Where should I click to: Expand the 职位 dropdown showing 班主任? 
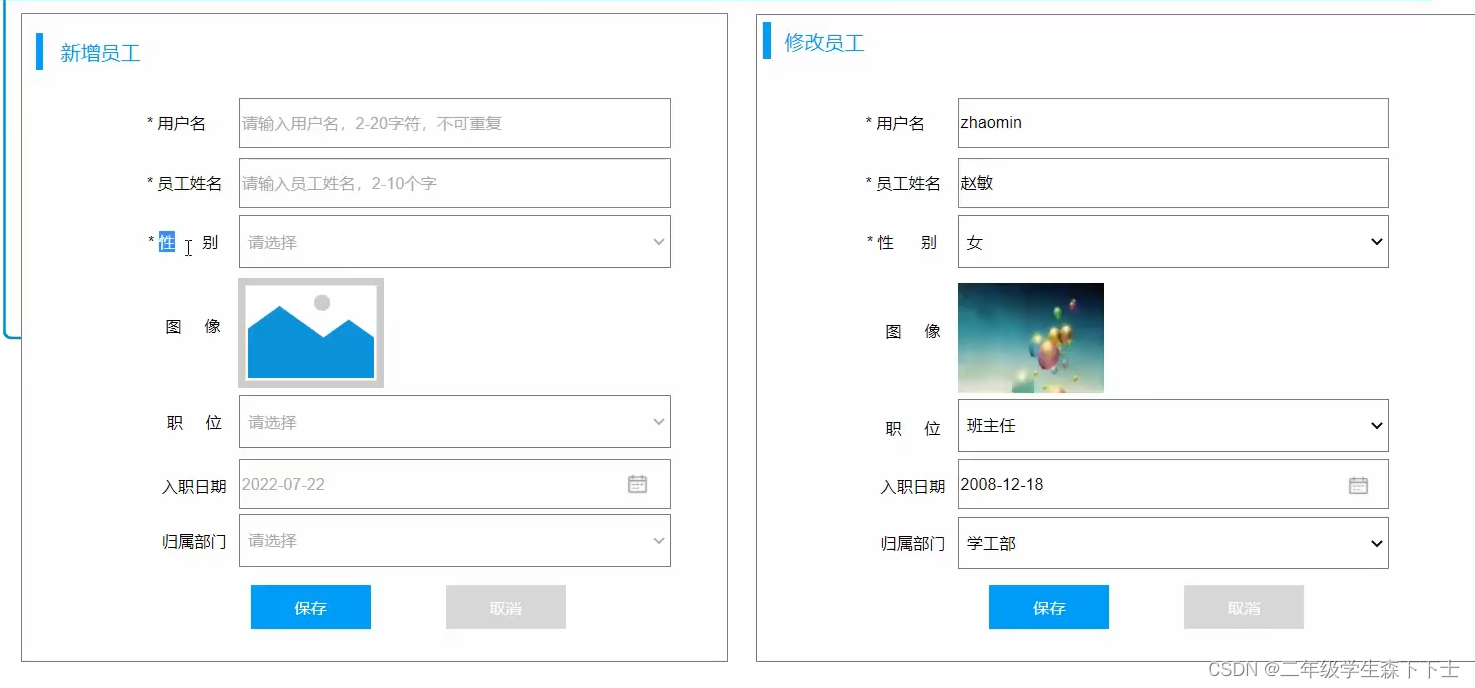tap(1172, 425)
